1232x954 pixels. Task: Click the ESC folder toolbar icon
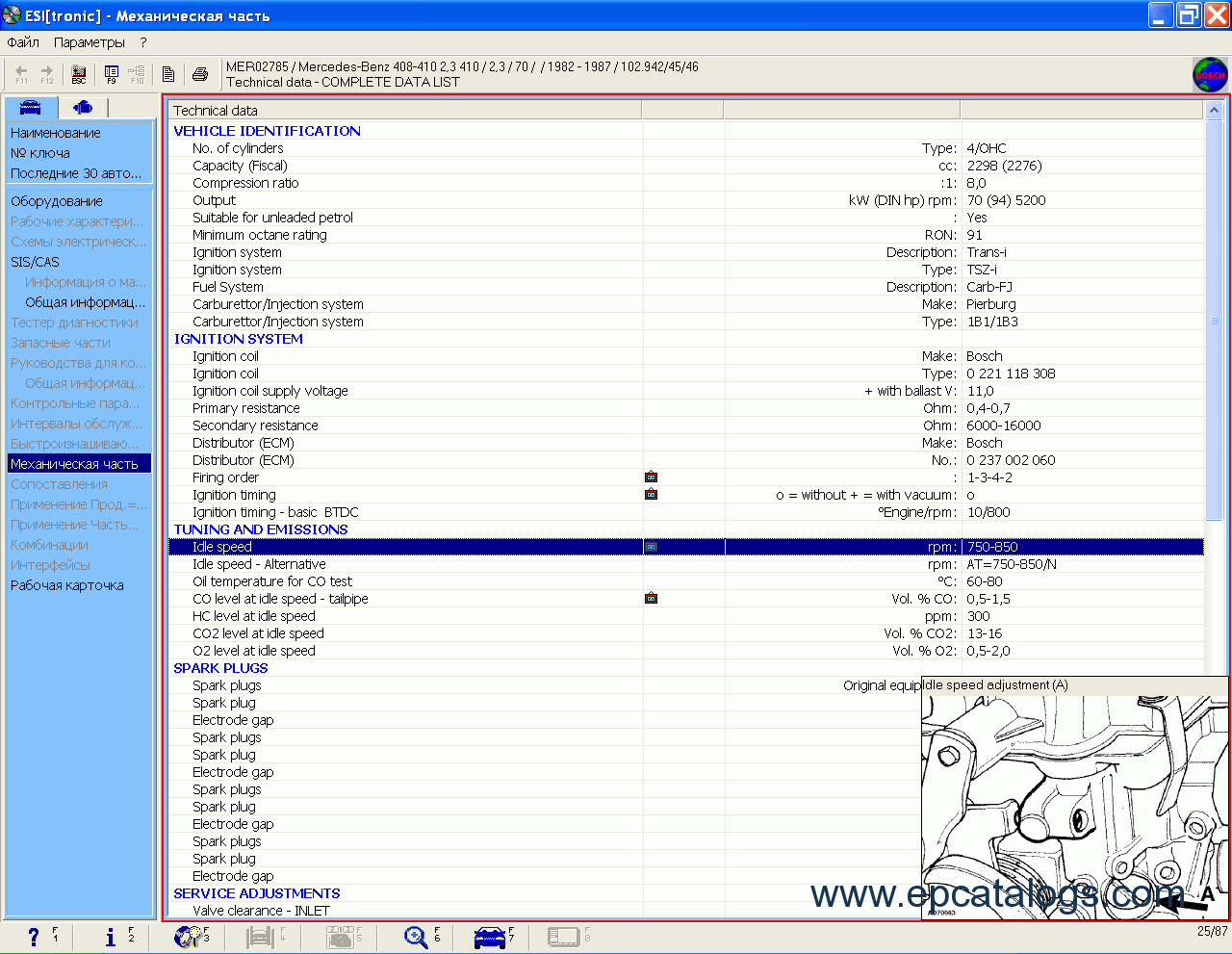[79, 74]
